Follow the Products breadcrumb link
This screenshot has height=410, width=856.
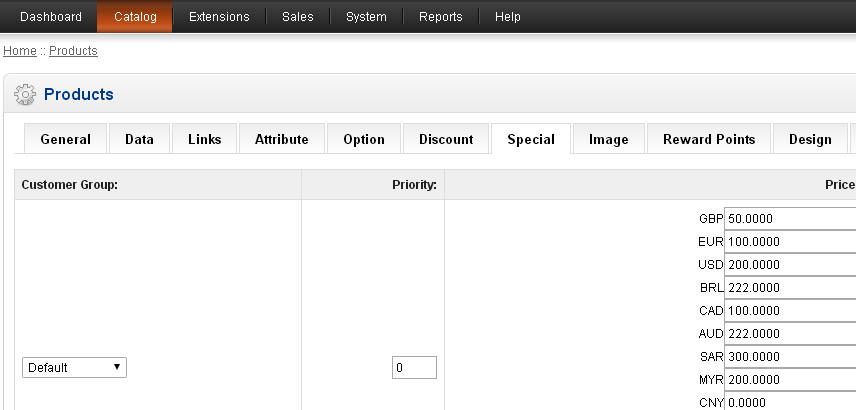[x=73, y=50]
